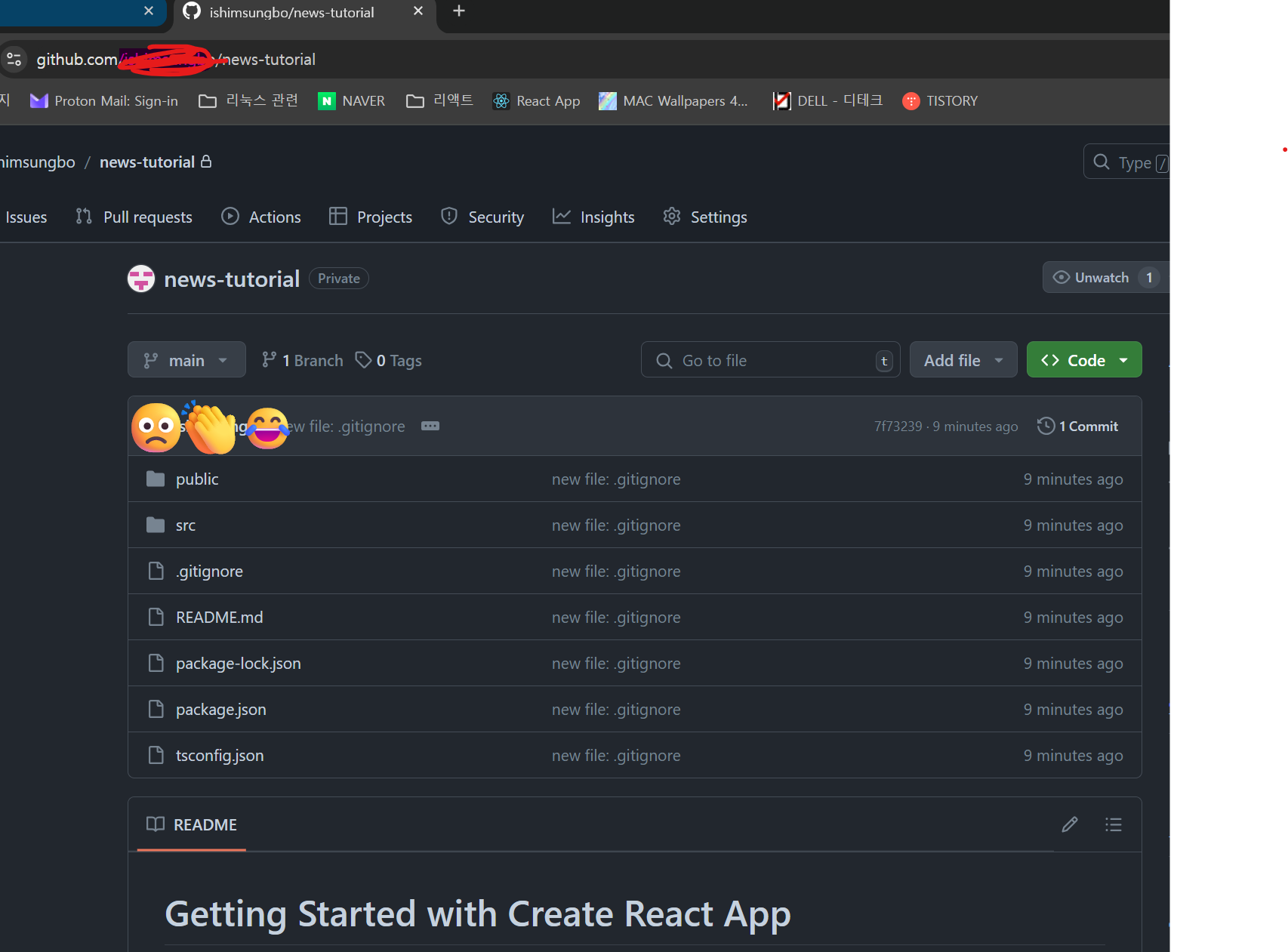Open the Add file dropdown
Screen dimensions: 1288x952
click(x=963, y=360)
